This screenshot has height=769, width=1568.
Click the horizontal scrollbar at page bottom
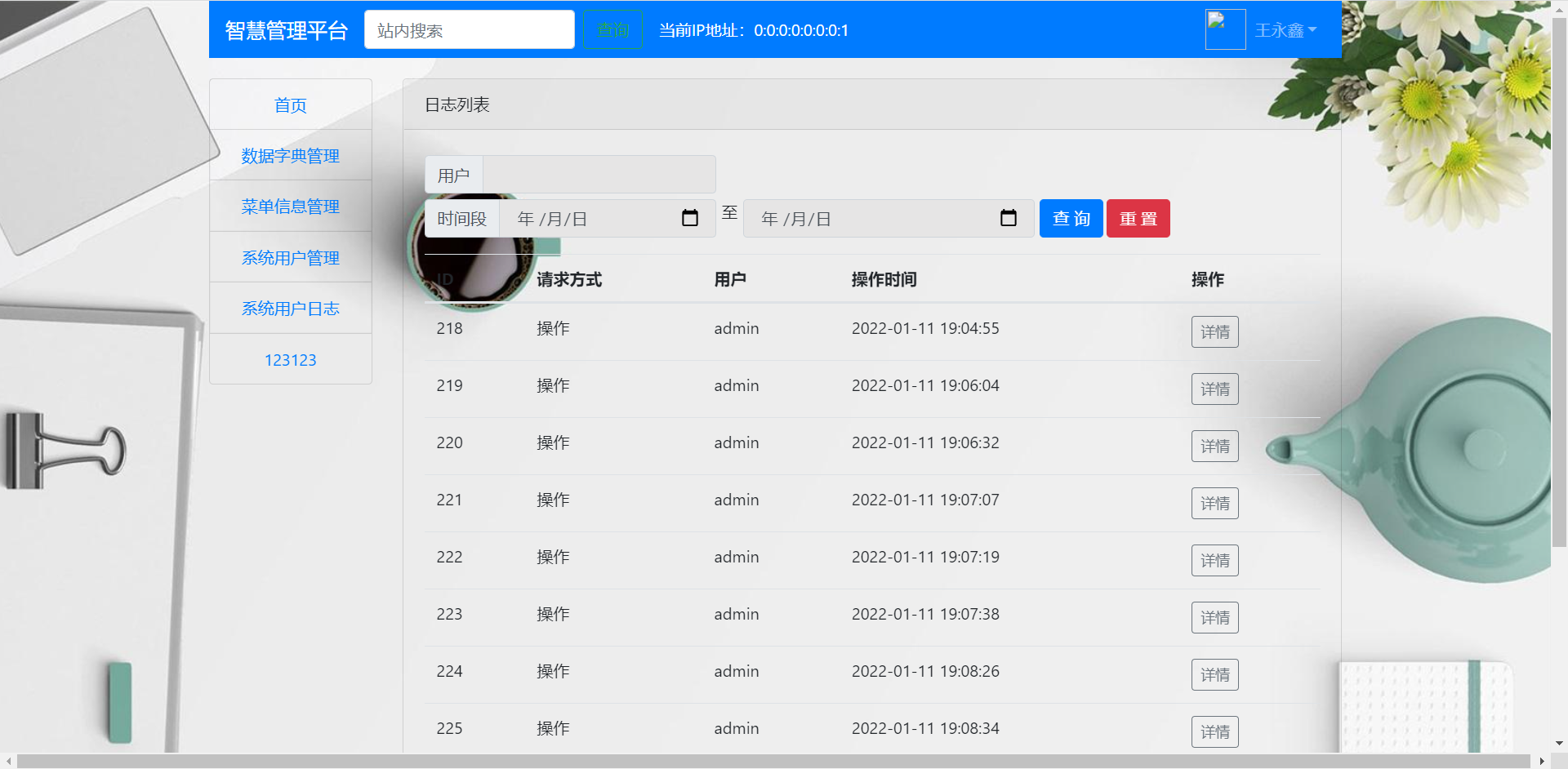click(772, 761)
